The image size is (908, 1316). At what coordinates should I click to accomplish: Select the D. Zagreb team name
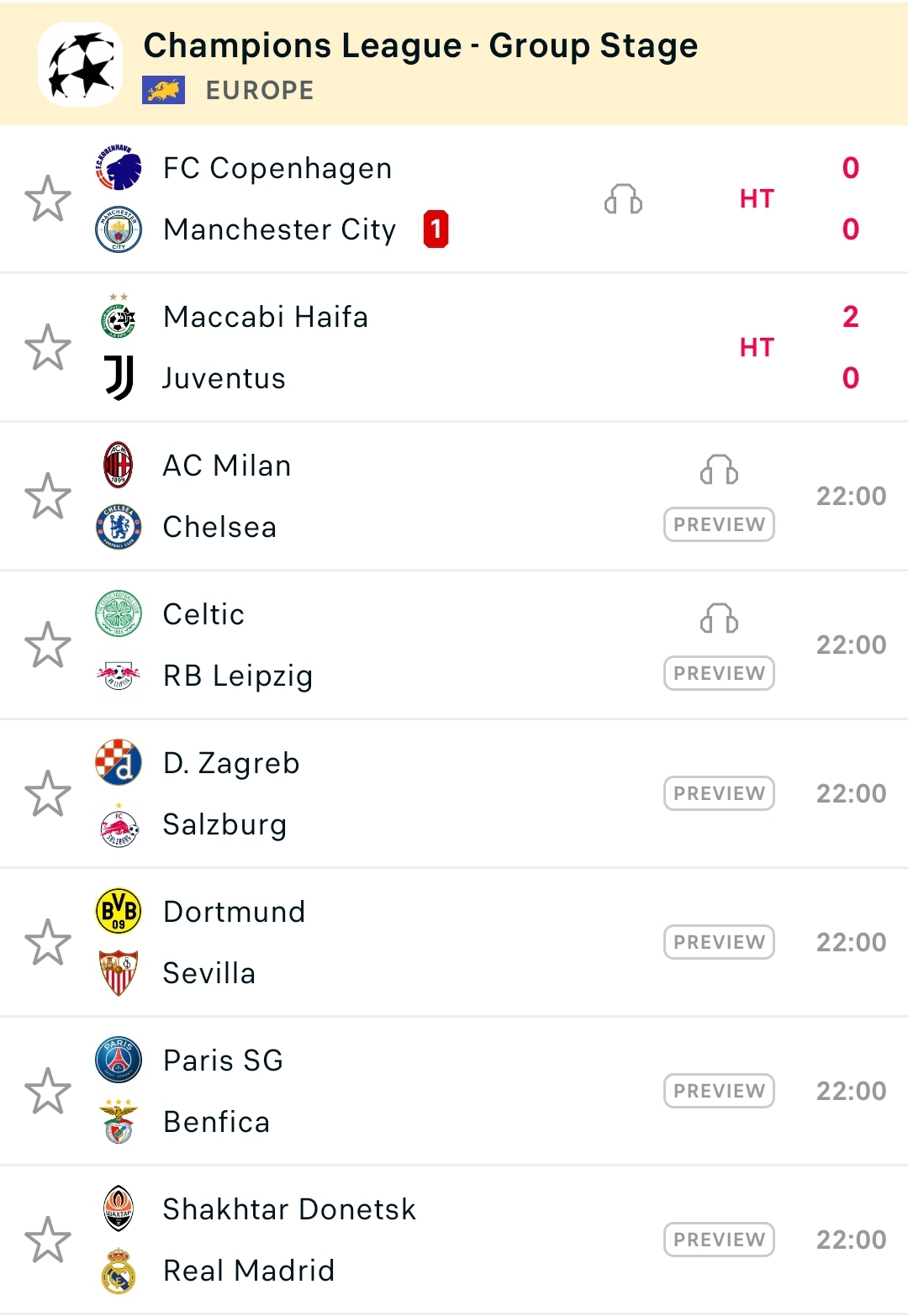[x=231, y=763]
